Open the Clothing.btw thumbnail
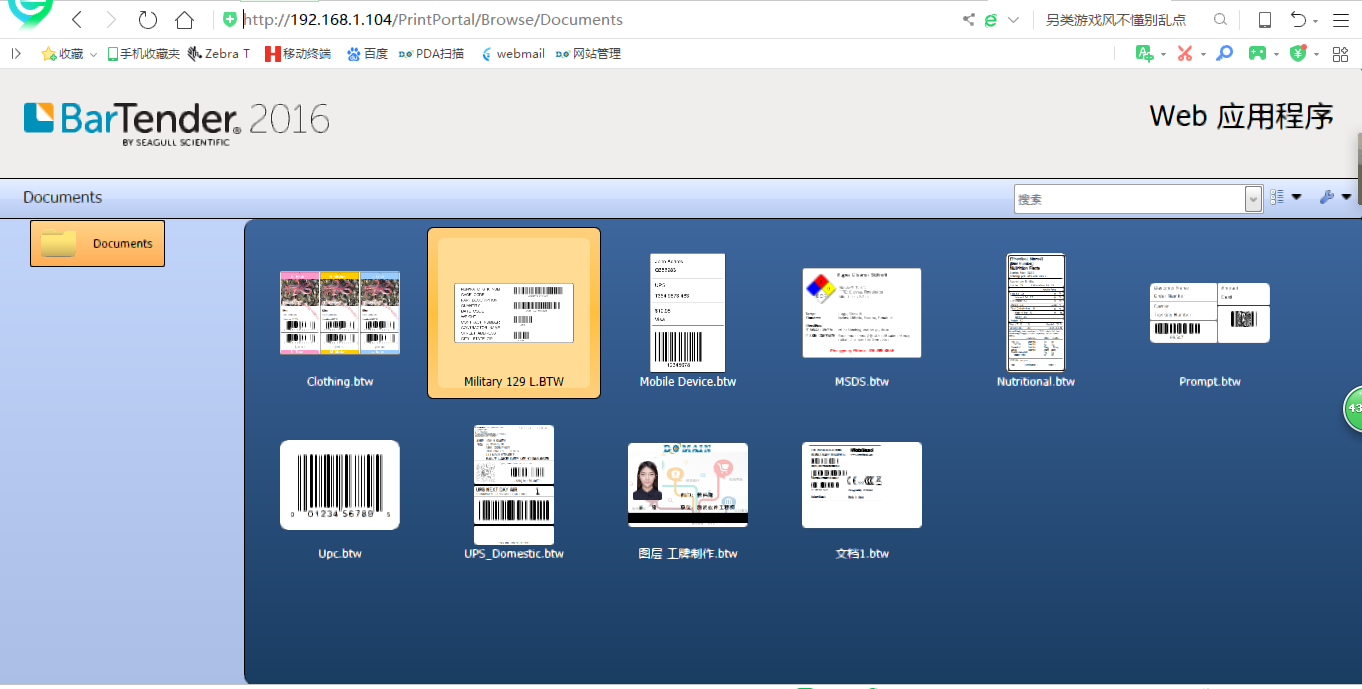The height and width of the screenshot is (689, 1362). point(340,313)
